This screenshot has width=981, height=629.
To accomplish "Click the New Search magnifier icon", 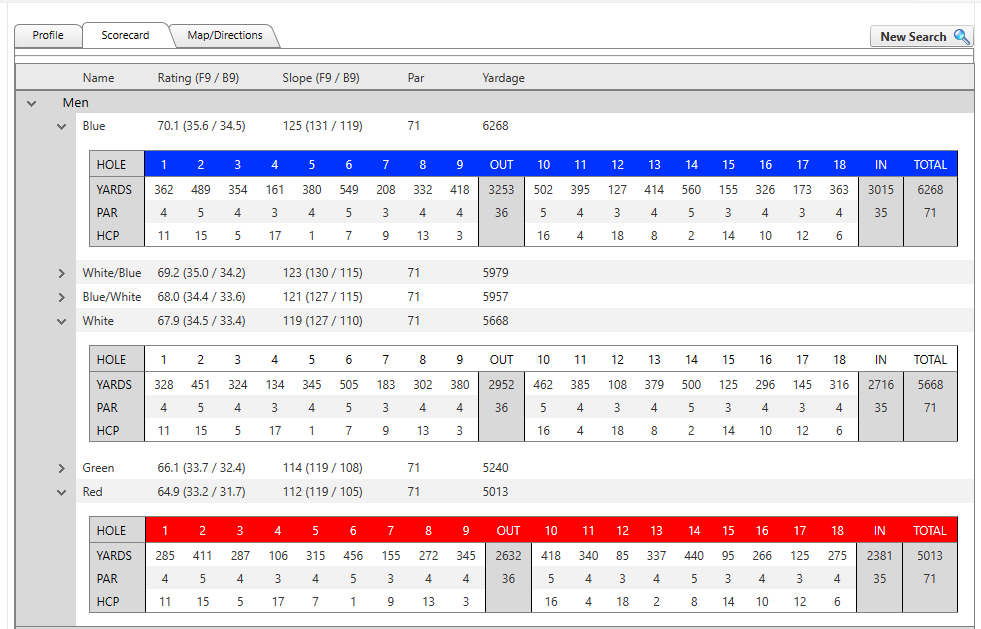I will 961,37.
